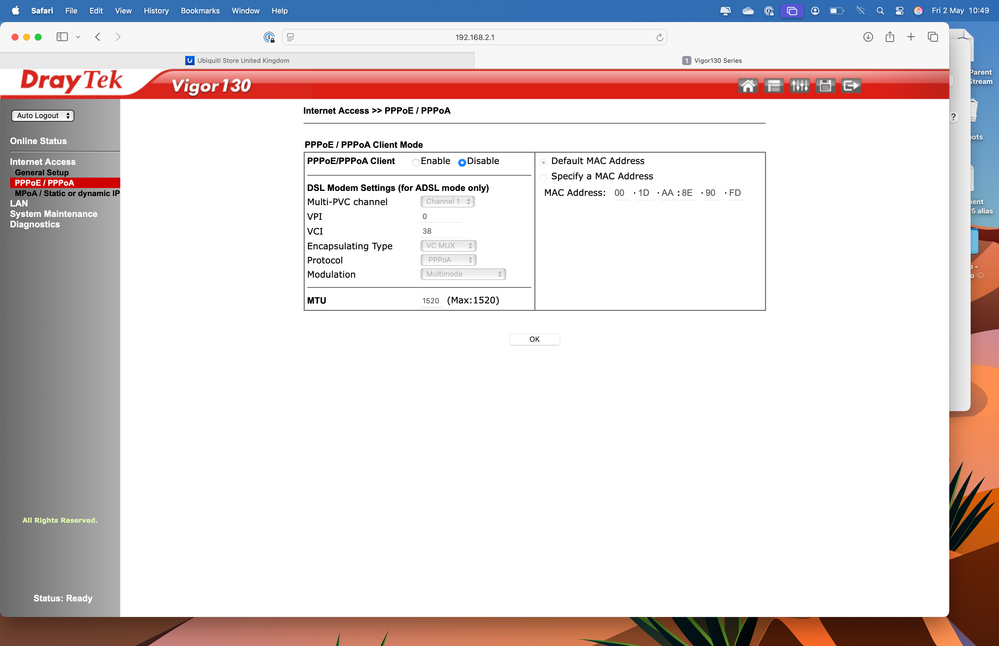Image resolution: width=999 pixels, height=646 pixels.
Task: Click the logout arrow icon in header
Action: (851, 85)
